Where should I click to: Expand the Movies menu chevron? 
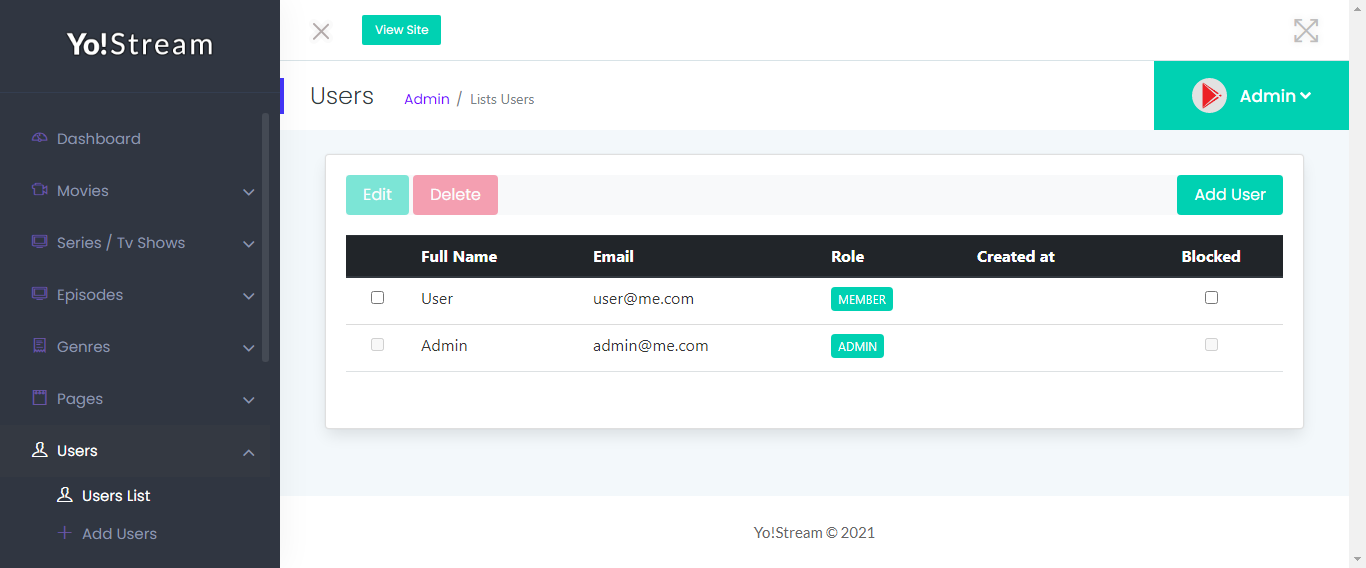[249, 191]
